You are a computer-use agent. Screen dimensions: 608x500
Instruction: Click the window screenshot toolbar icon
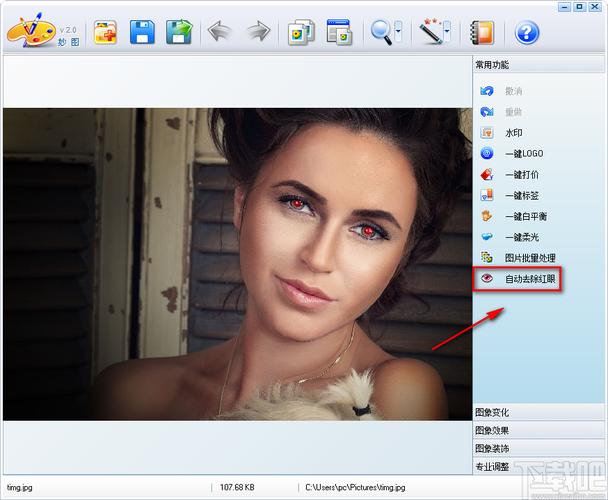point(339,32)
